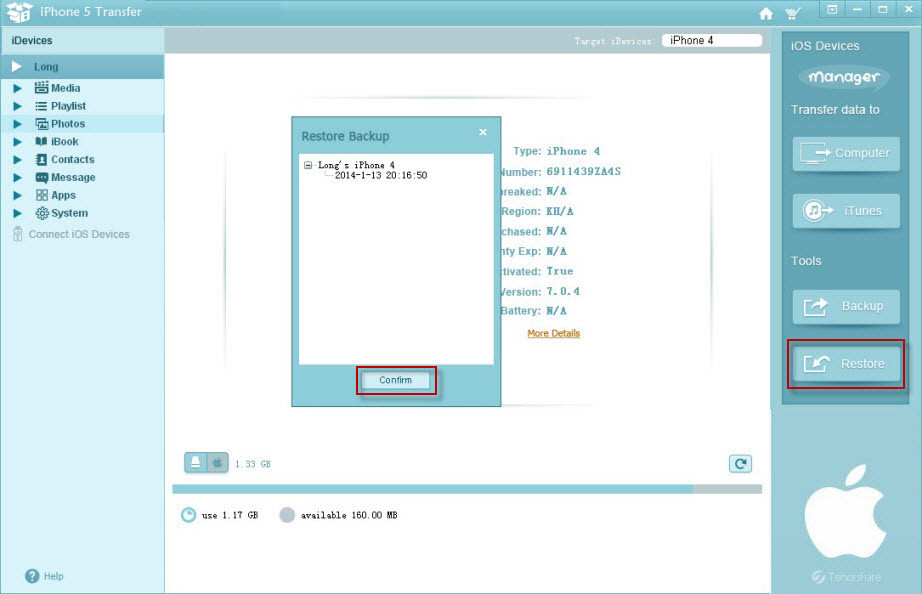
Task: Click the Restore tool button
Action: click(x=846, y=363)
